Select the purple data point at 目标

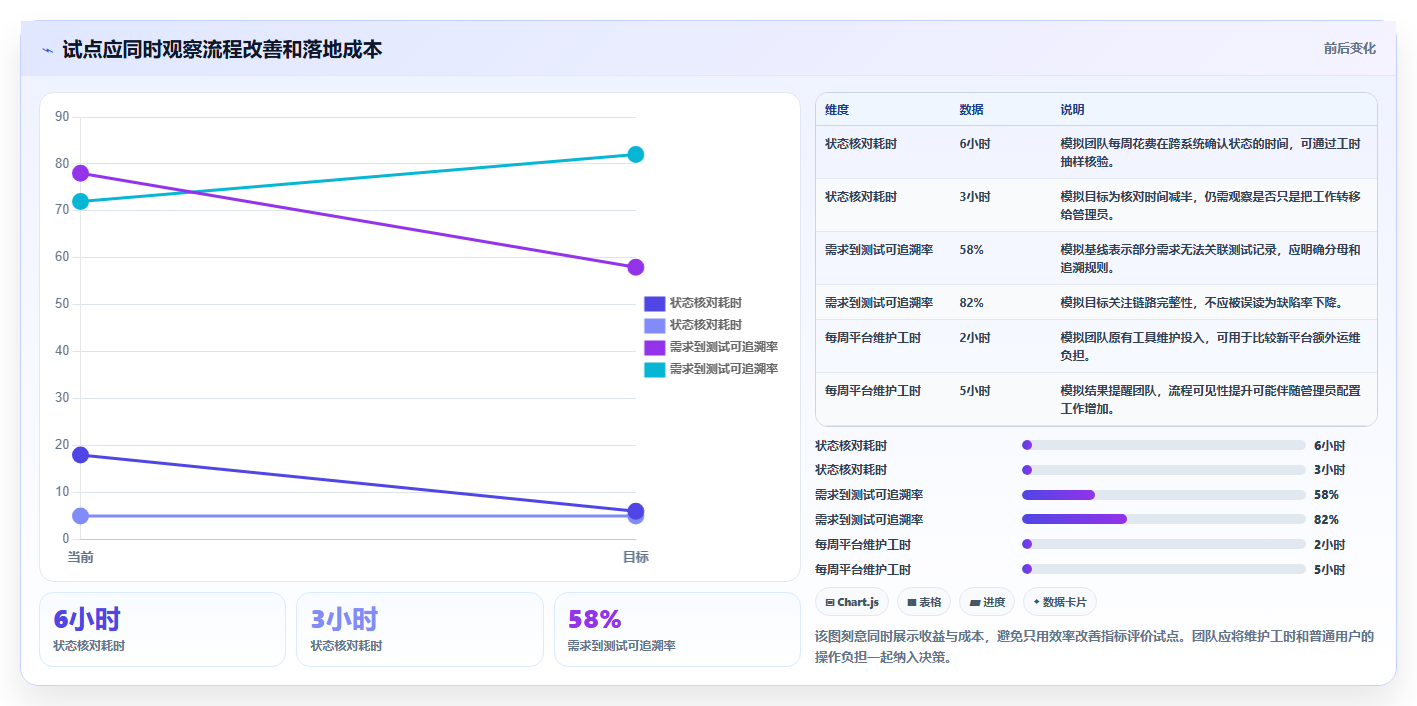coord(635,267)
